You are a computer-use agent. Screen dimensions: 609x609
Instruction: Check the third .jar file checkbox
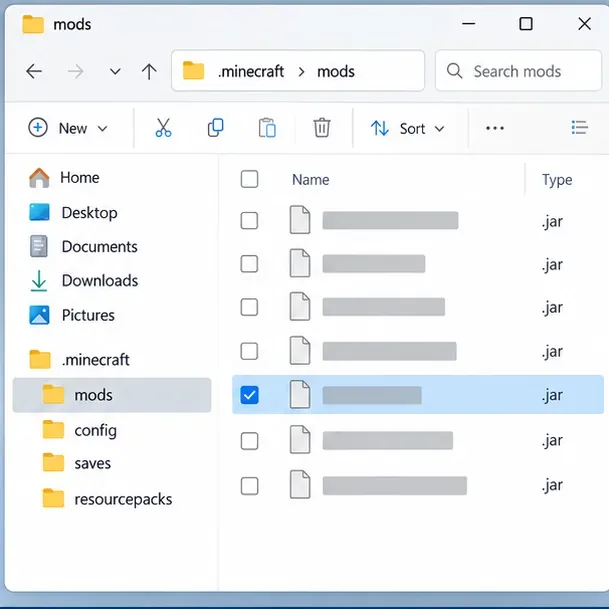(249, 307)
